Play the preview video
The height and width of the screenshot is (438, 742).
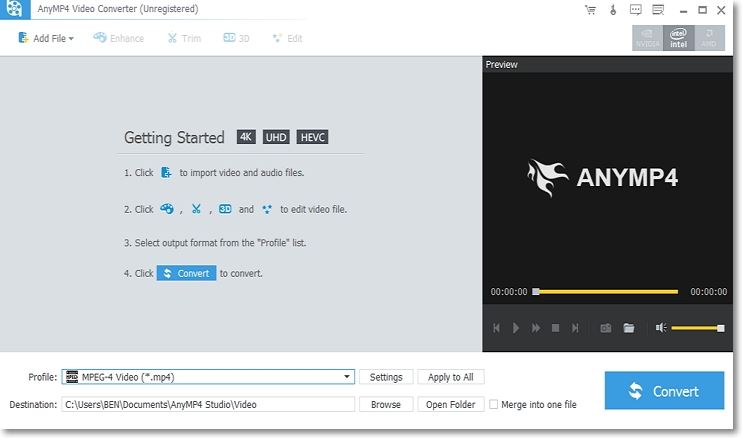[516, 328]
